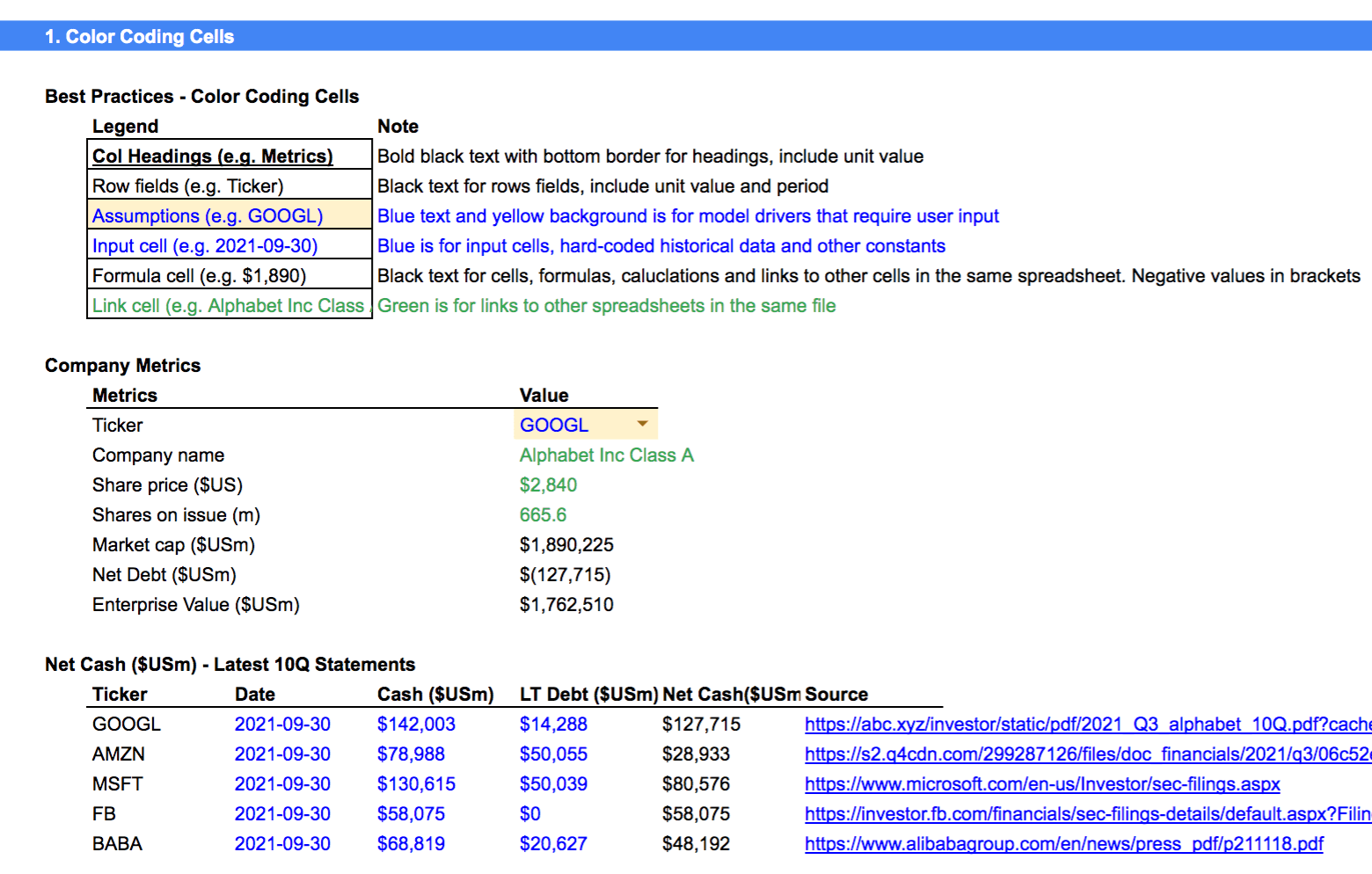Screen dimensions: 1372x874
Task: Select the "1. Color Coding Cells" header
Action: (x=139, y=37)
